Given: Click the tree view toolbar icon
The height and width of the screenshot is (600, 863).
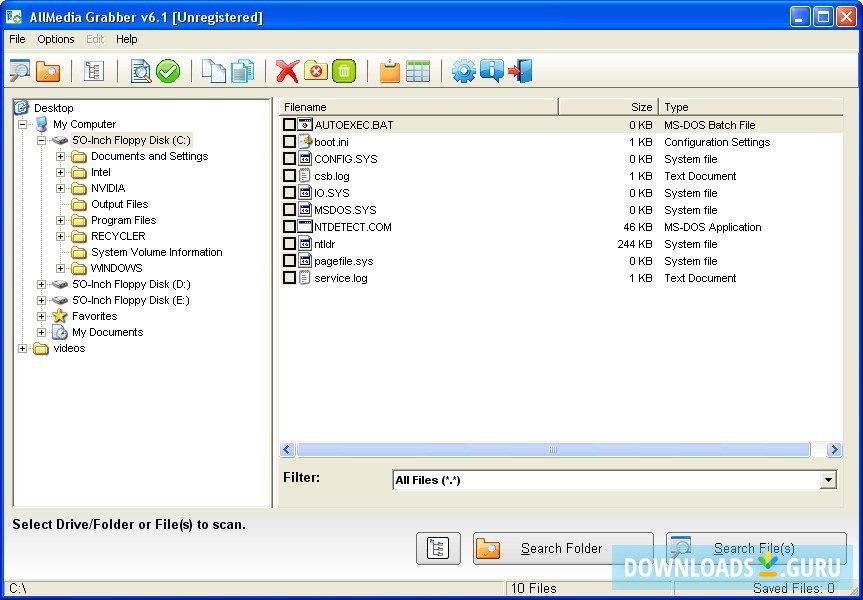Looking at the screenshot, I should point(94,72).
